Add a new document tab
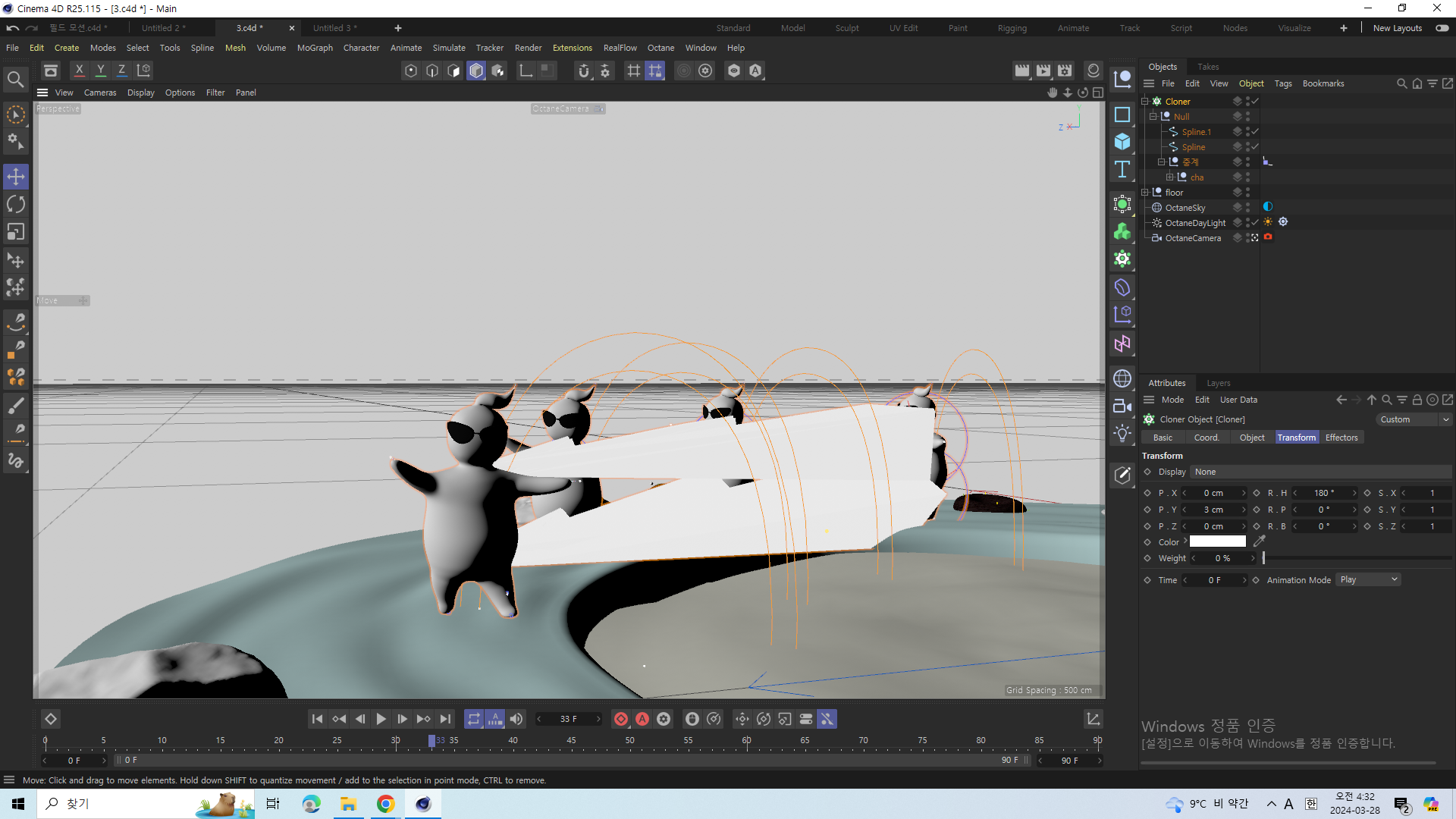This screenshot has height=819, width=1456. [398, 28]
